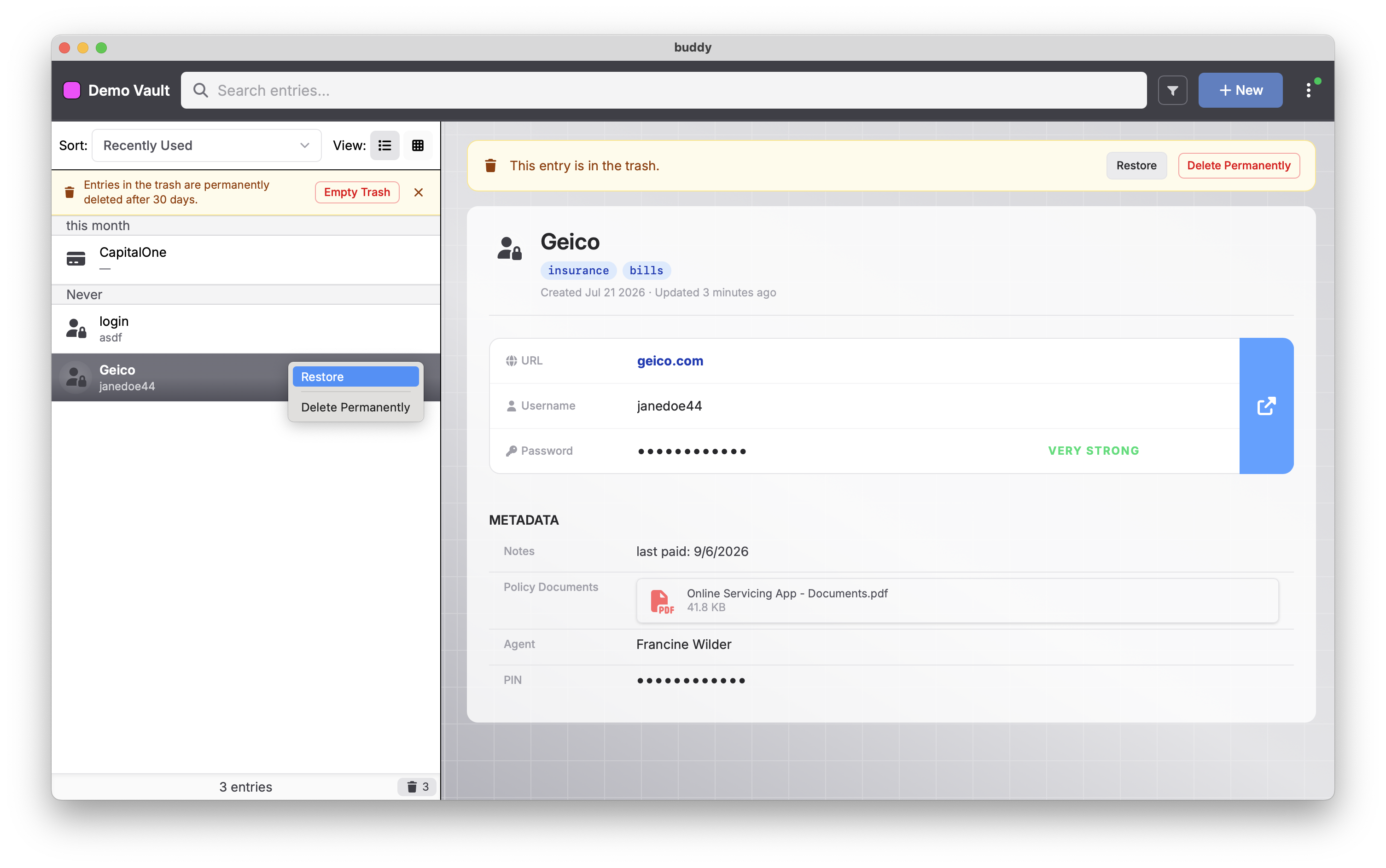Click Restore in trash banner

tap(1136, 165)
